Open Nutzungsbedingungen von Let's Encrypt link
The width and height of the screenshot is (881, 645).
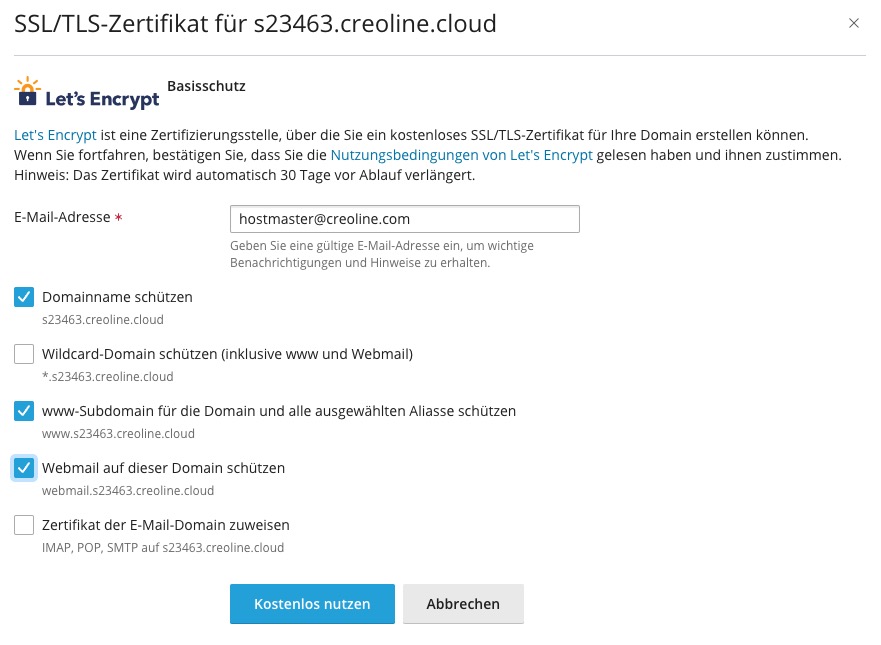[461, 155]
